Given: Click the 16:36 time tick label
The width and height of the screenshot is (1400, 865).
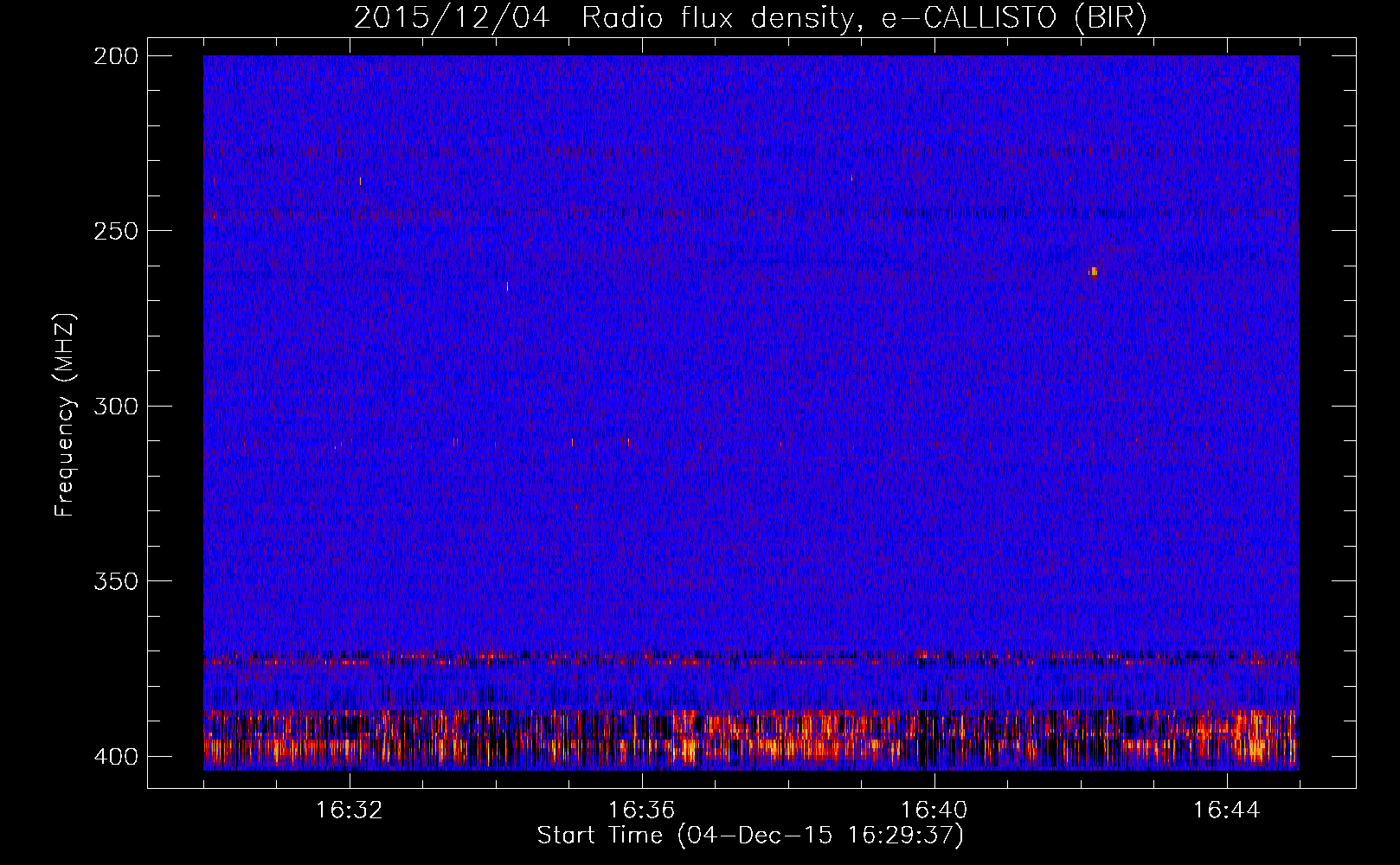Looking at the screenshot, I should point(642,811).
